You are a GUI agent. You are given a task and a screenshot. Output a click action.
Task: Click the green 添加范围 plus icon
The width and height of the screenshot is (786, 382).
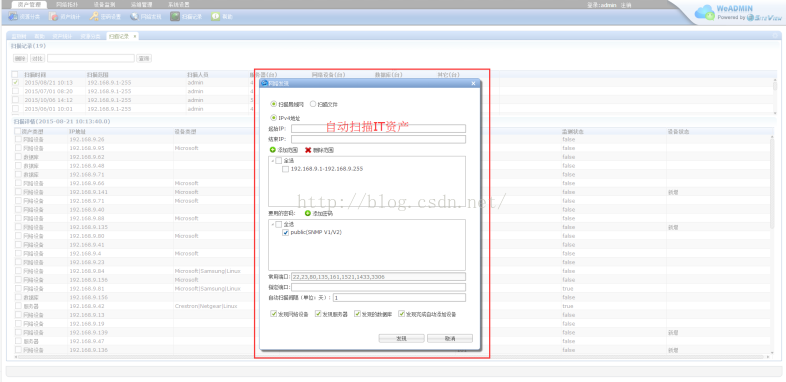[x=272, y=150]
